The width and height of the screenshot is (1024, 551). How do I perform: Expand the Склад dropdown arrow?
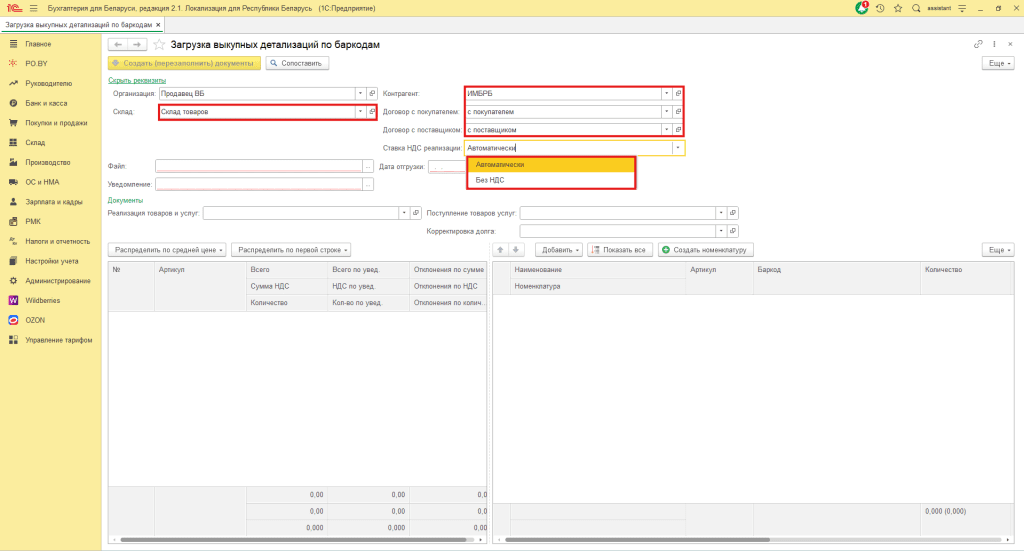point(360,112)
